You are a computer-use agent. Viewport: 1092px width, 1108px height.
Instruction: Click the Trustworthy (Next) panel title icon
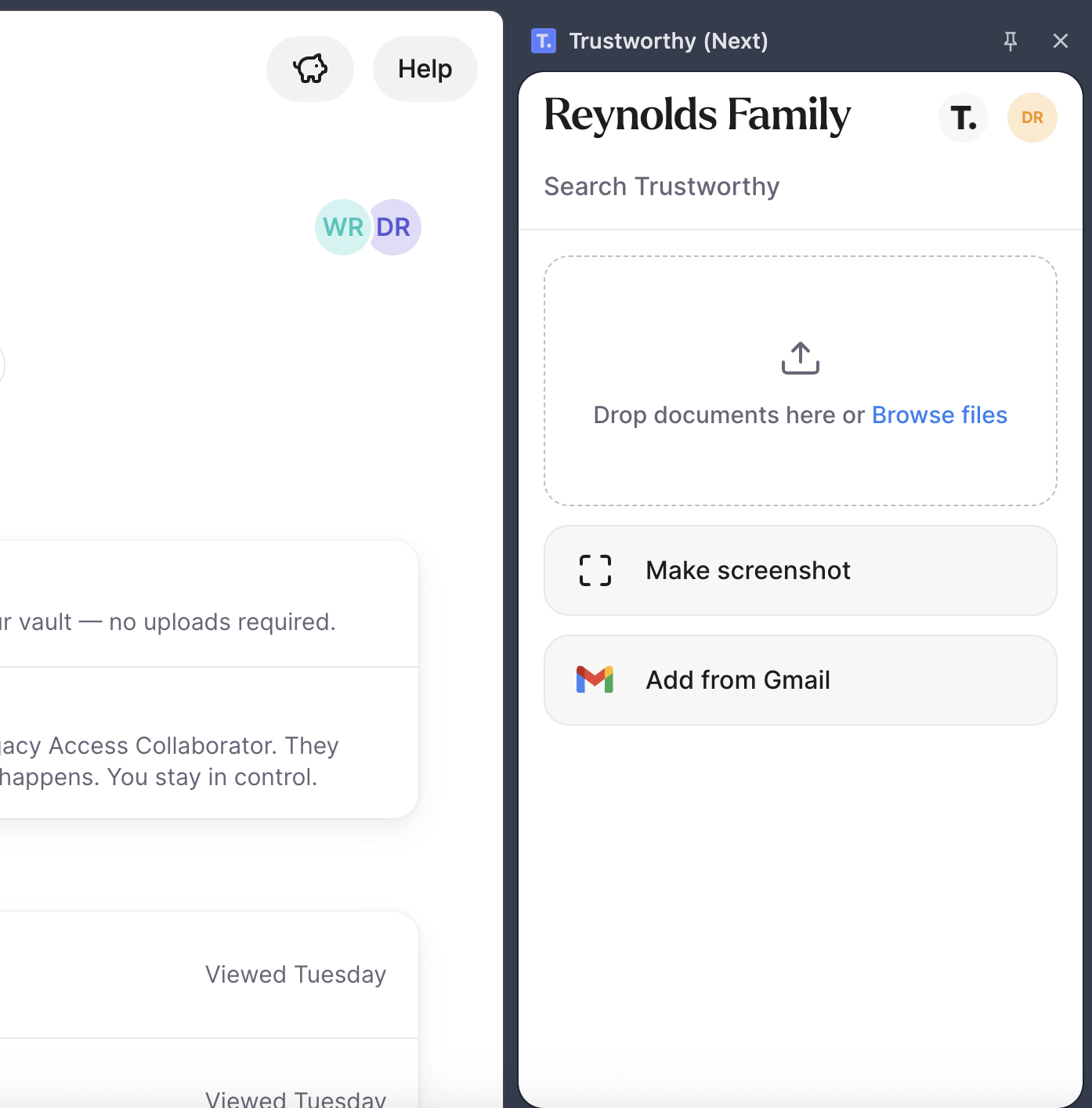tap(544, 41)
